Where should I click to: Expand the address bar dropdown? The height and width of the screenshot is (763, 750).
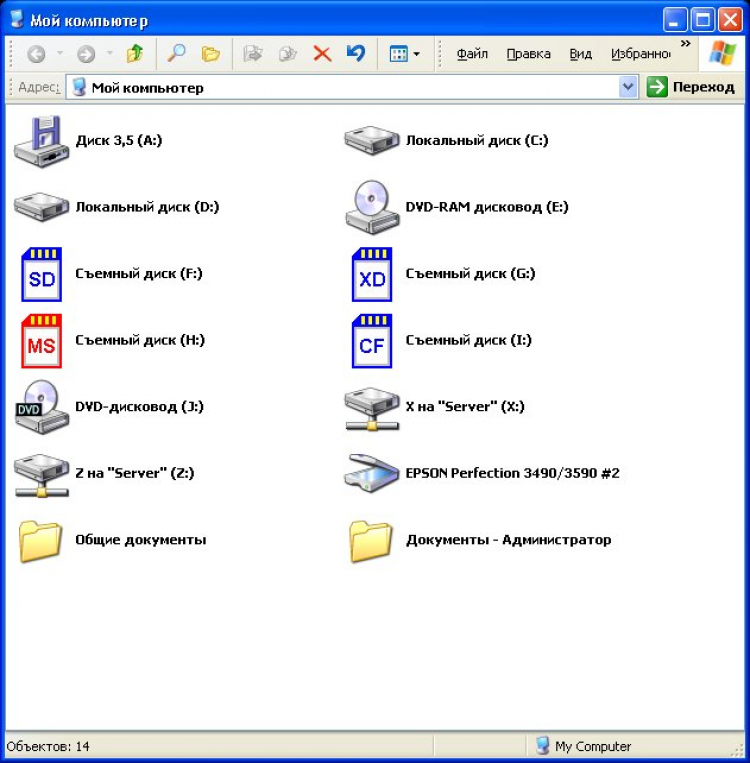coord(628,87)
